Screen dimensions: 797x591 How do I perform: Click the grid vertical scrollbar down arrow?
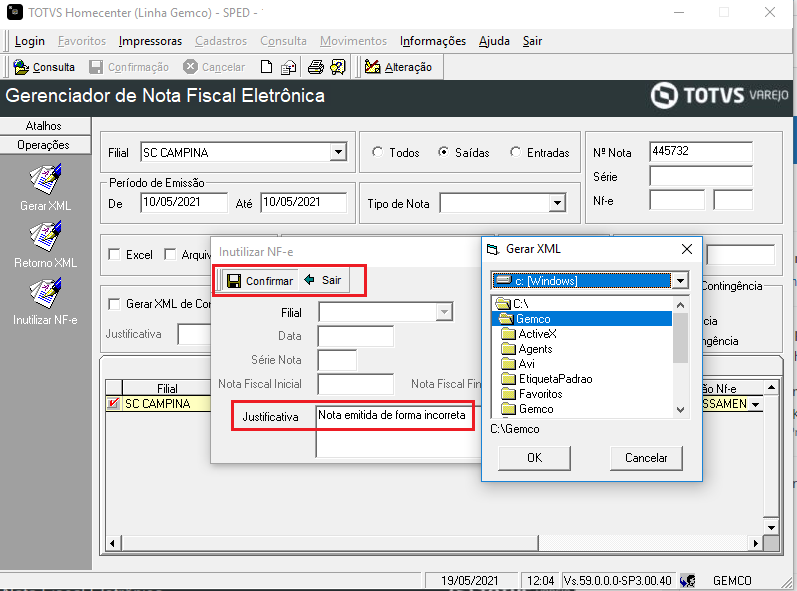click(771, 527)
